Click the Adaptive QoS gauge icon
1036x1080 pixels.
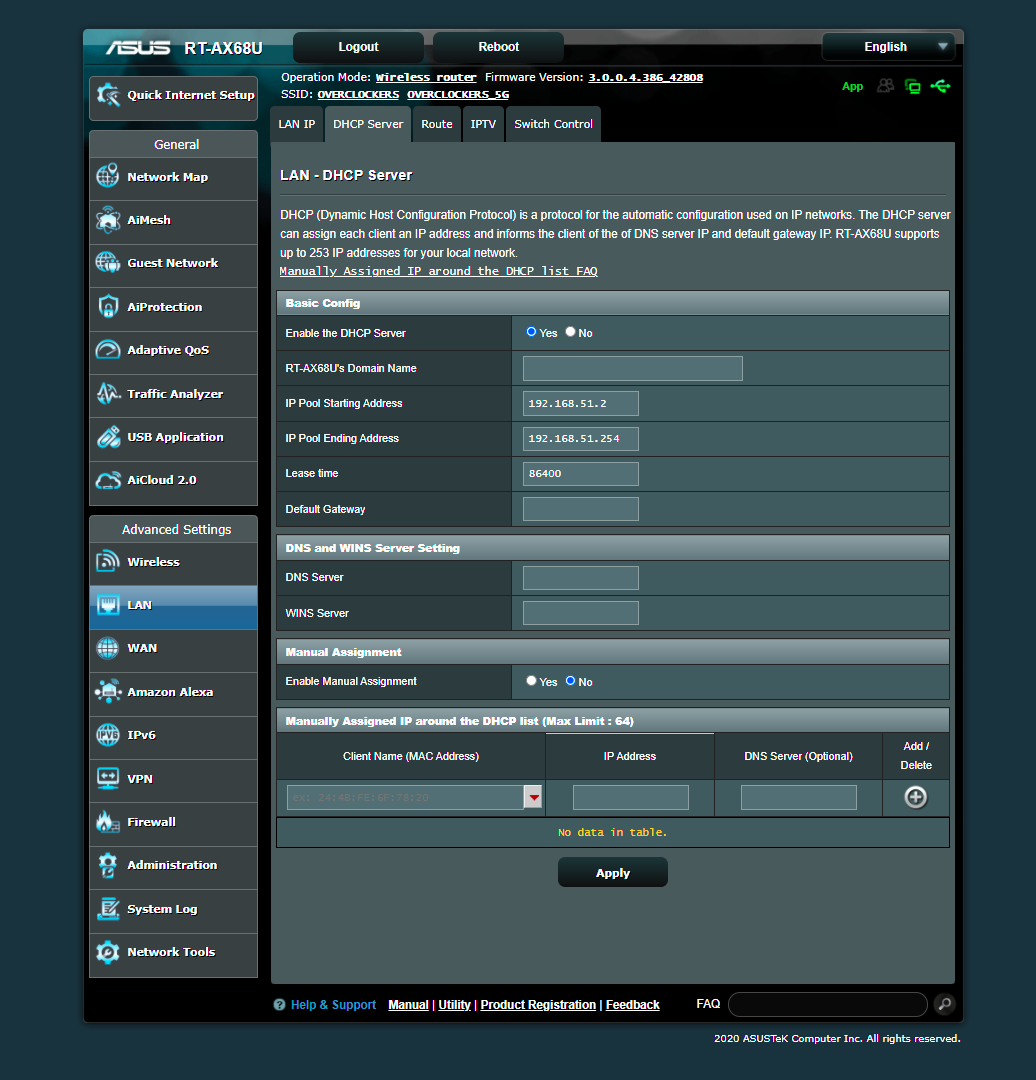pos(107,350)
